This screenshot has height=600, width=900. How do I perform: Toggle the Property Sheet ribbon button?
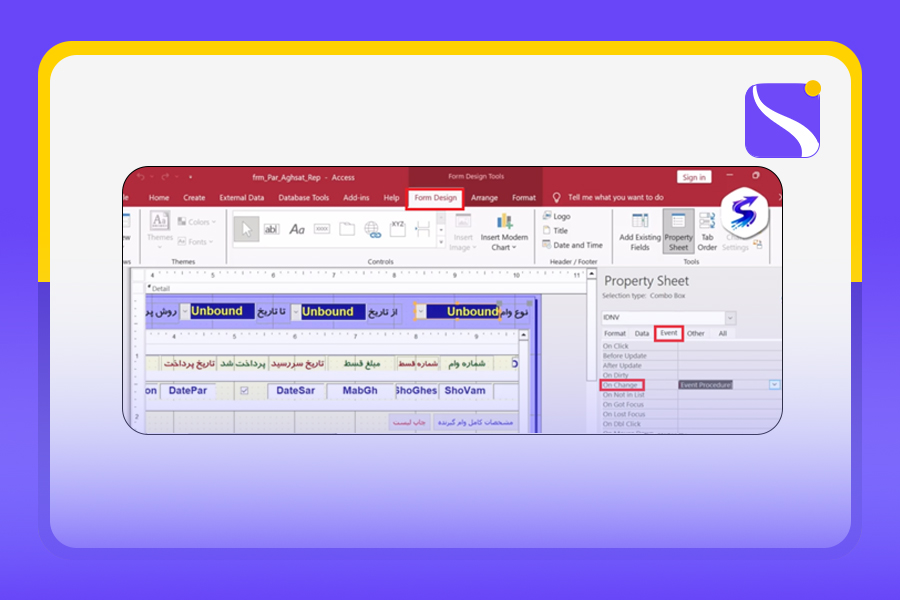(x=678, y=231)
